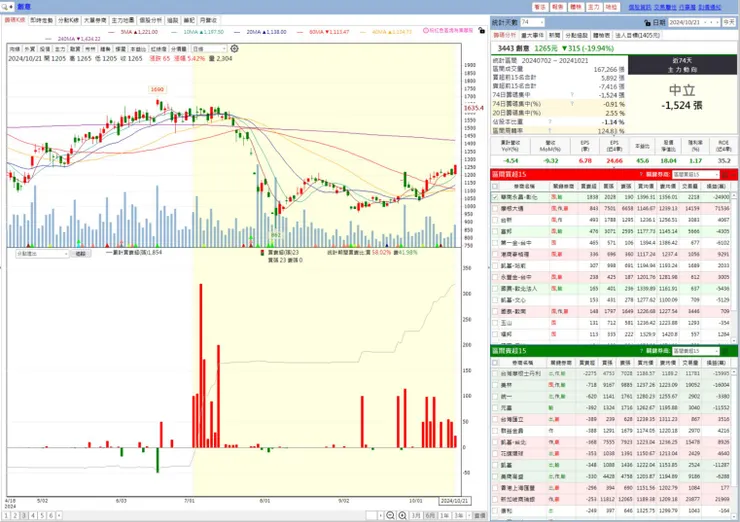Click the question mark icon in the red 區間買超15 header
740x522 pixels.
tap(640, 175)
